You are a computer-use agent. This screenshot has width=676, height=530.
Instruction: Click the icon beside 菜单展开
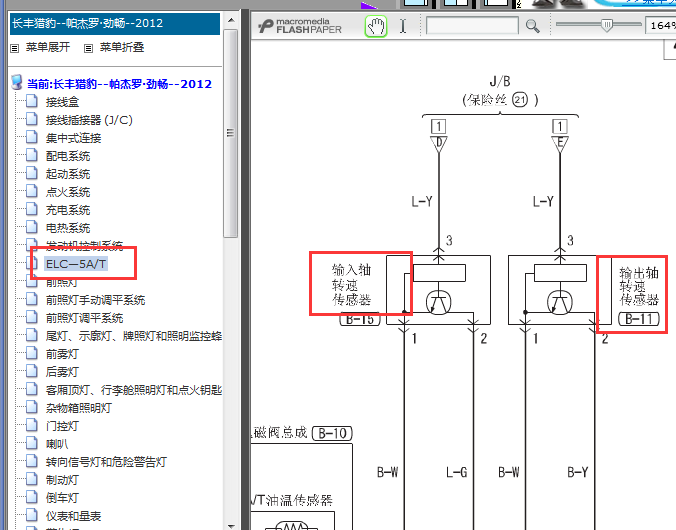[x=15, y=48]
